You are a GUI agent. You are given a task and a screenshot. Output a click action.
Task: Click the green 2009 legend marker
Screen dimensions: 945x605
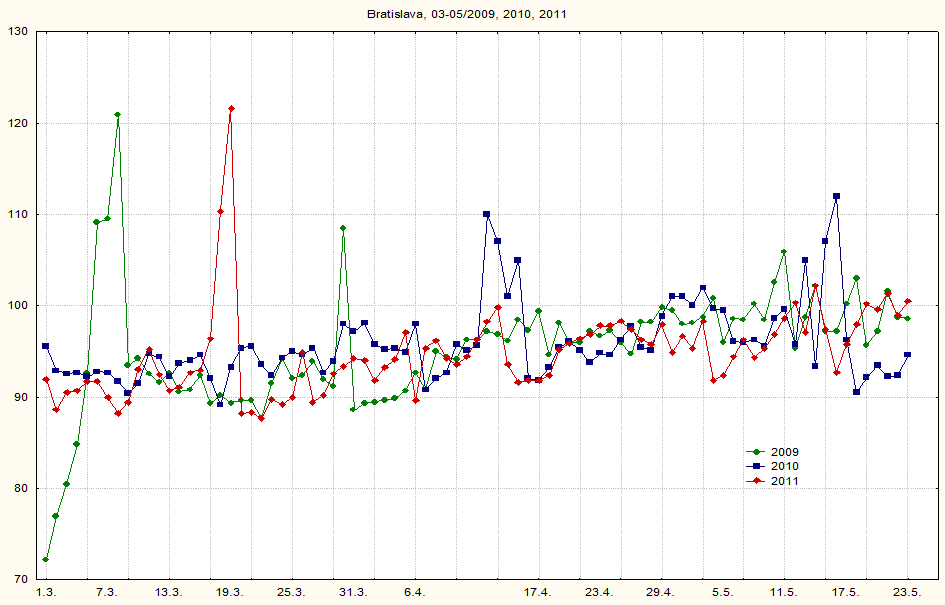(757, 452)
